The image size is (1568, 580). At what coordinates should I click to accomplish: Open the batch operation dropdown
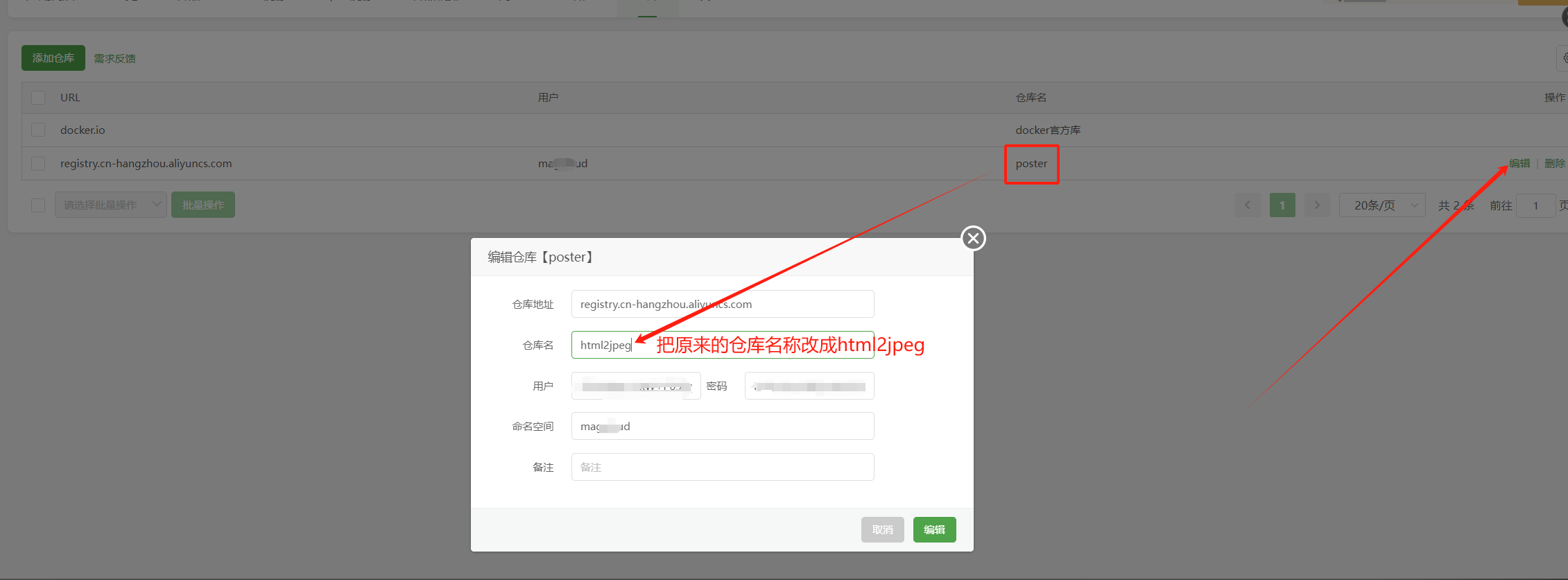point(110,205)
